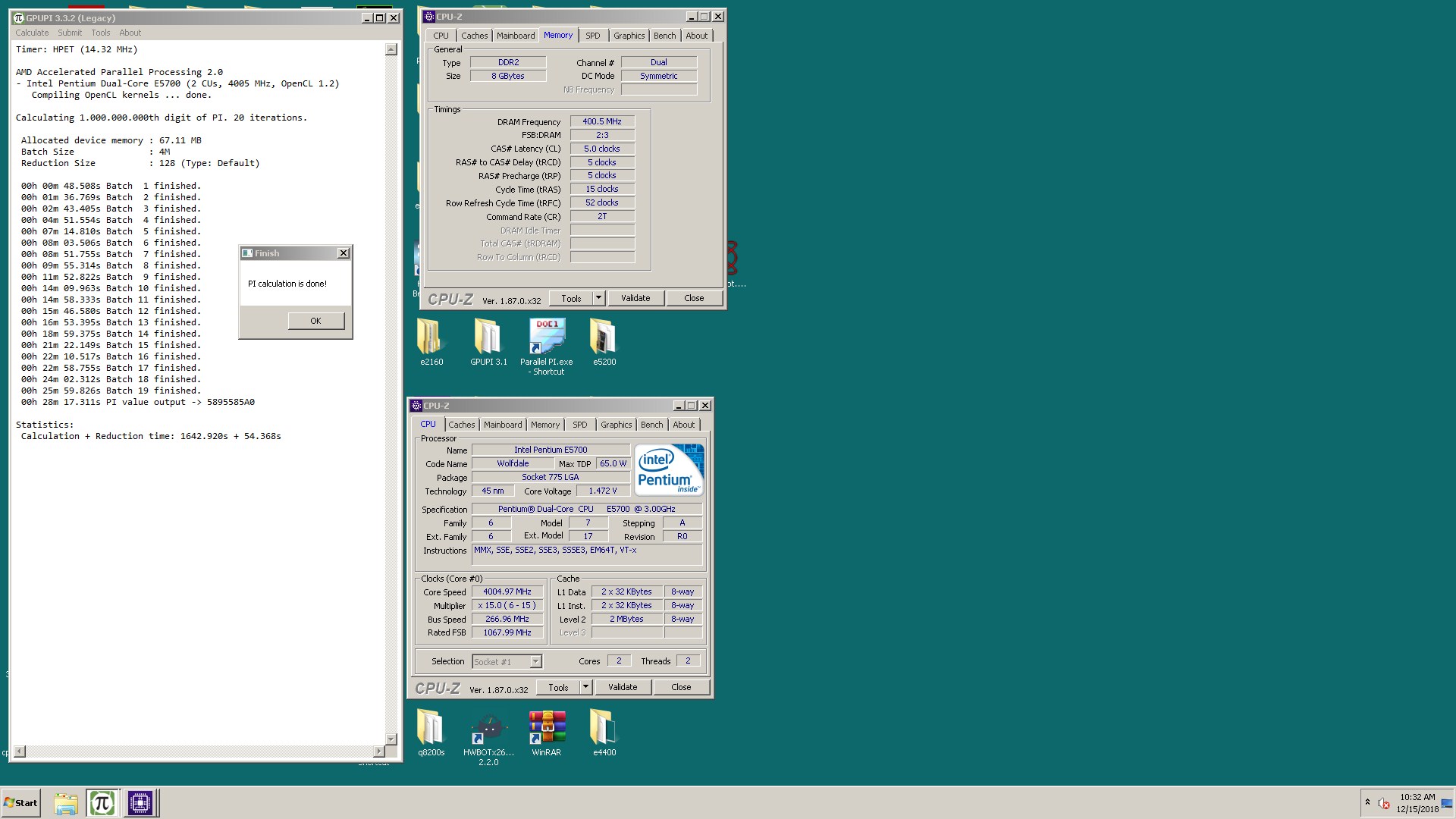Click GPUPI vertical scrollbar down arrow
Image resolution: width=1456 pixels, height=819 pixels.
click(x=391, y=739)
